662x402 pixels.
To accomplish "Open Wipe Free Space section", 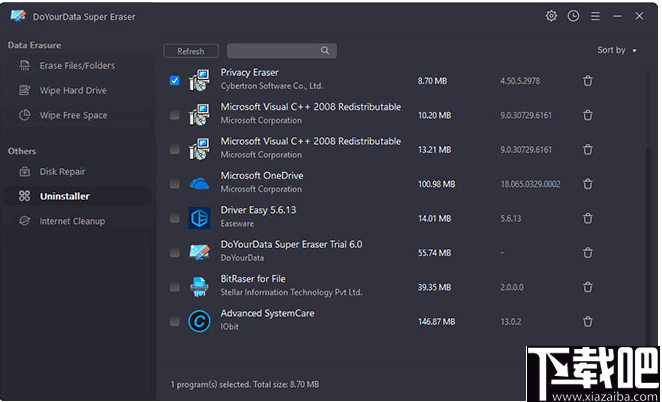I will tap(78, 115).
